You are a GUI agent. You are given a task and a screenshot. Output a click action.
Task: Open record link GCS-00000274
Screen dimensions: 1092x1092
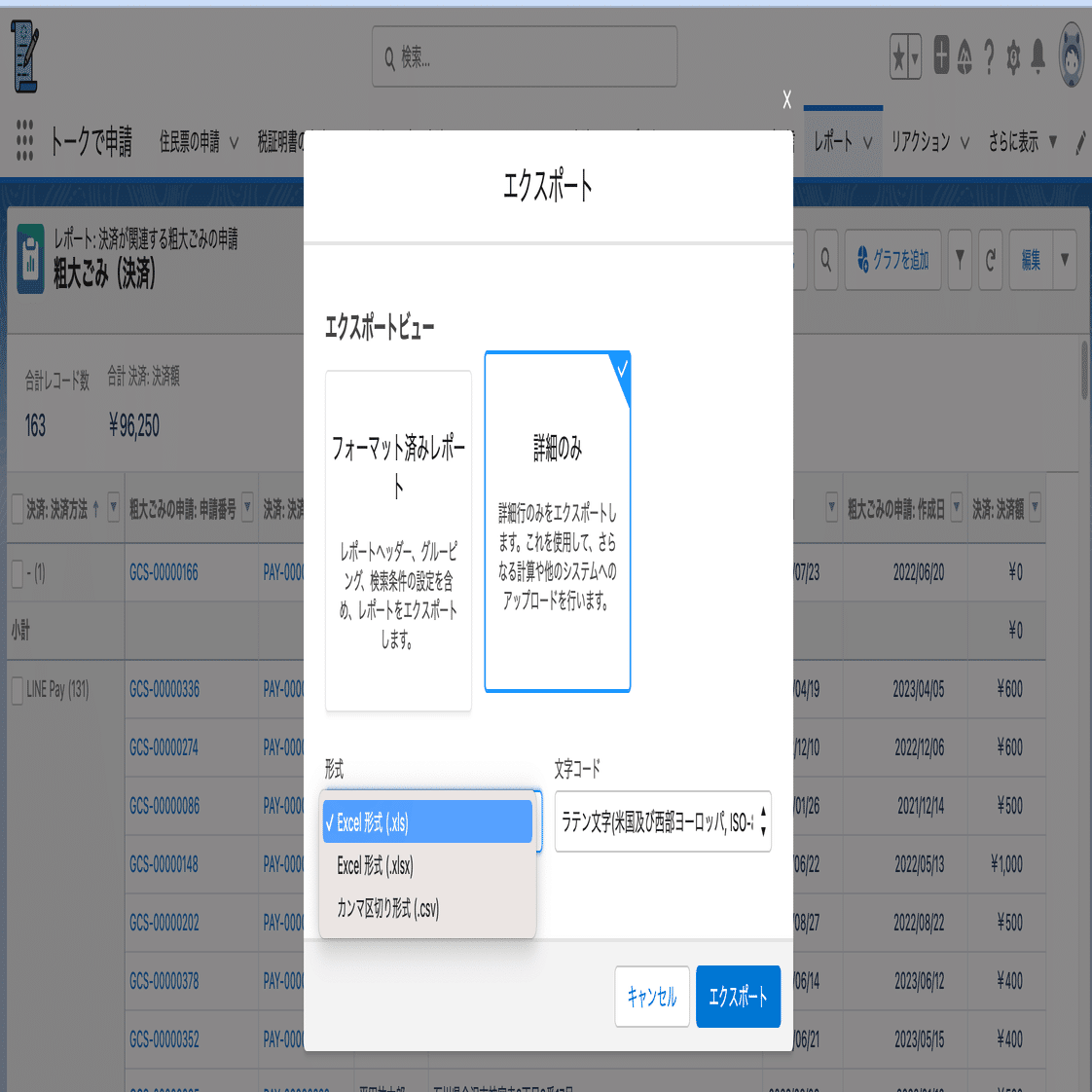click(x=164, y=748)
